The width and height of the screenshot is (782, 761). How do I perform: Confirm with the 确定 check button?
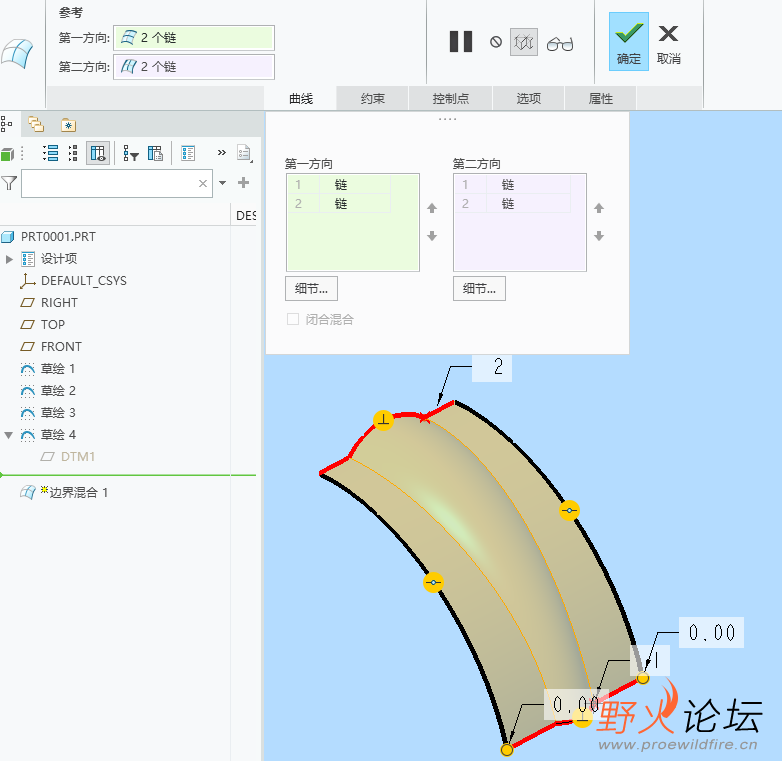click(x=628, y=42)
